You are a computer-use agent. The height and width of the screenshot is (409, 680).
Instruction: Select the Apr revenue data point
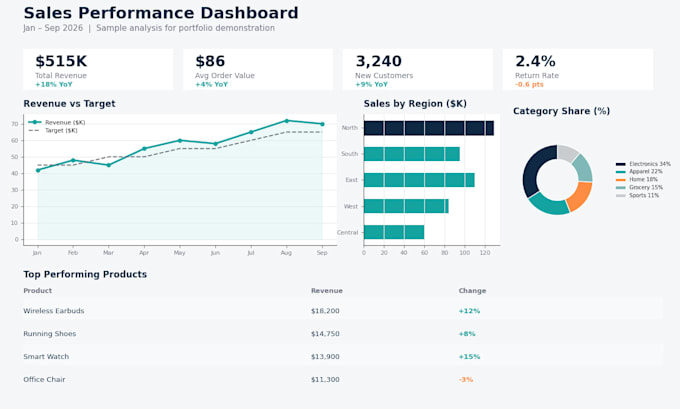144,149
